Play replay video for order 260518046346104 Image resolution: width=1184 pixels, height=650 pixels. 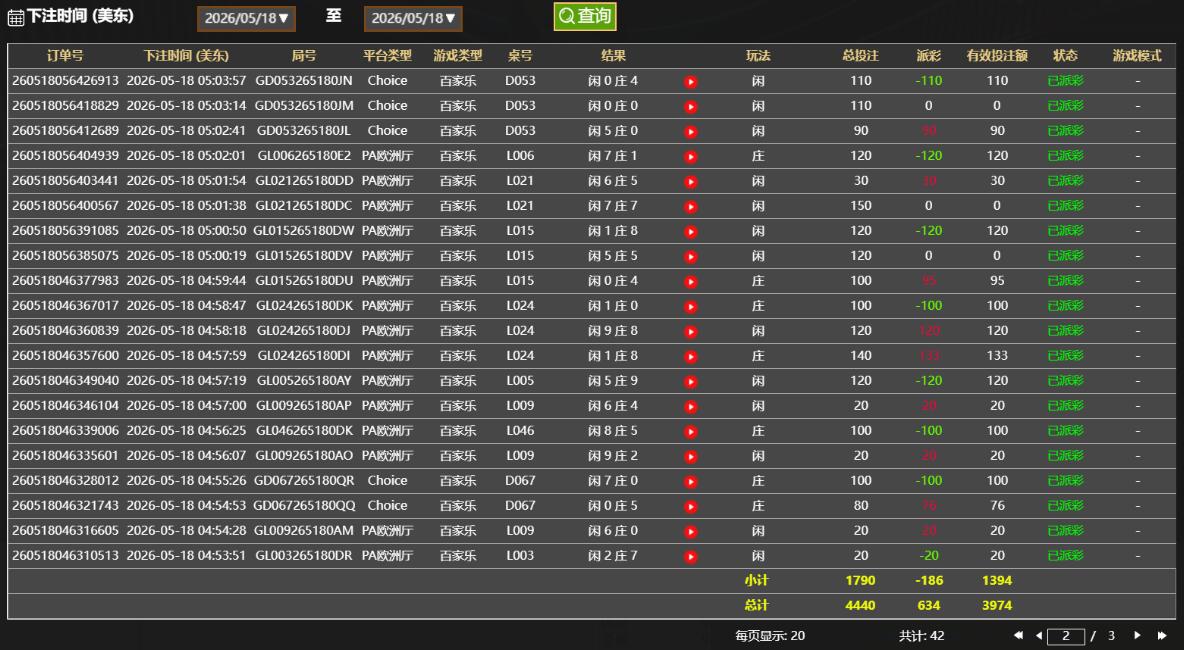click(x=690, y=406)
